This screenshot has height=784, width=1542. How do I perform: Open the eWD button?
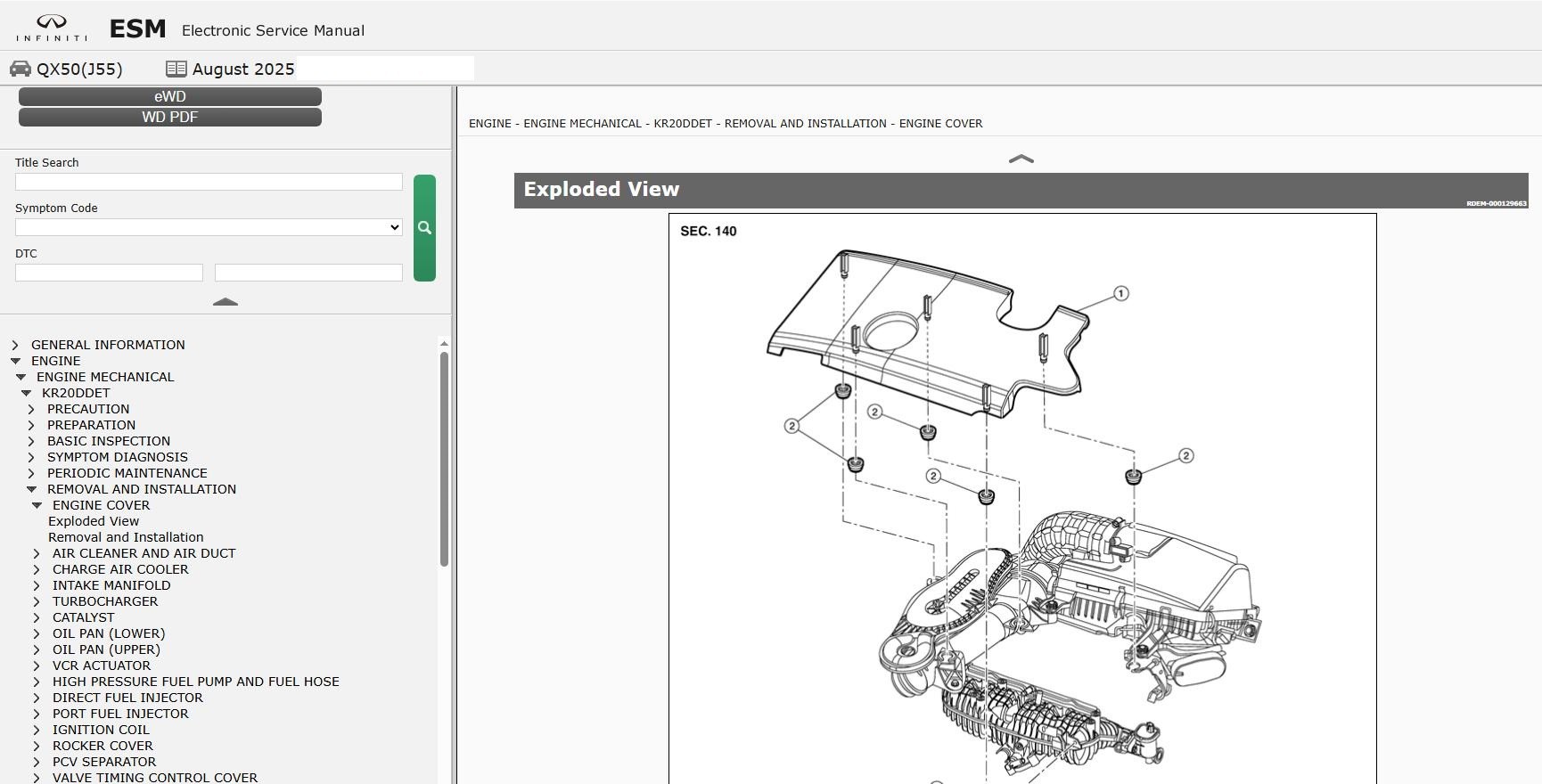169,96
